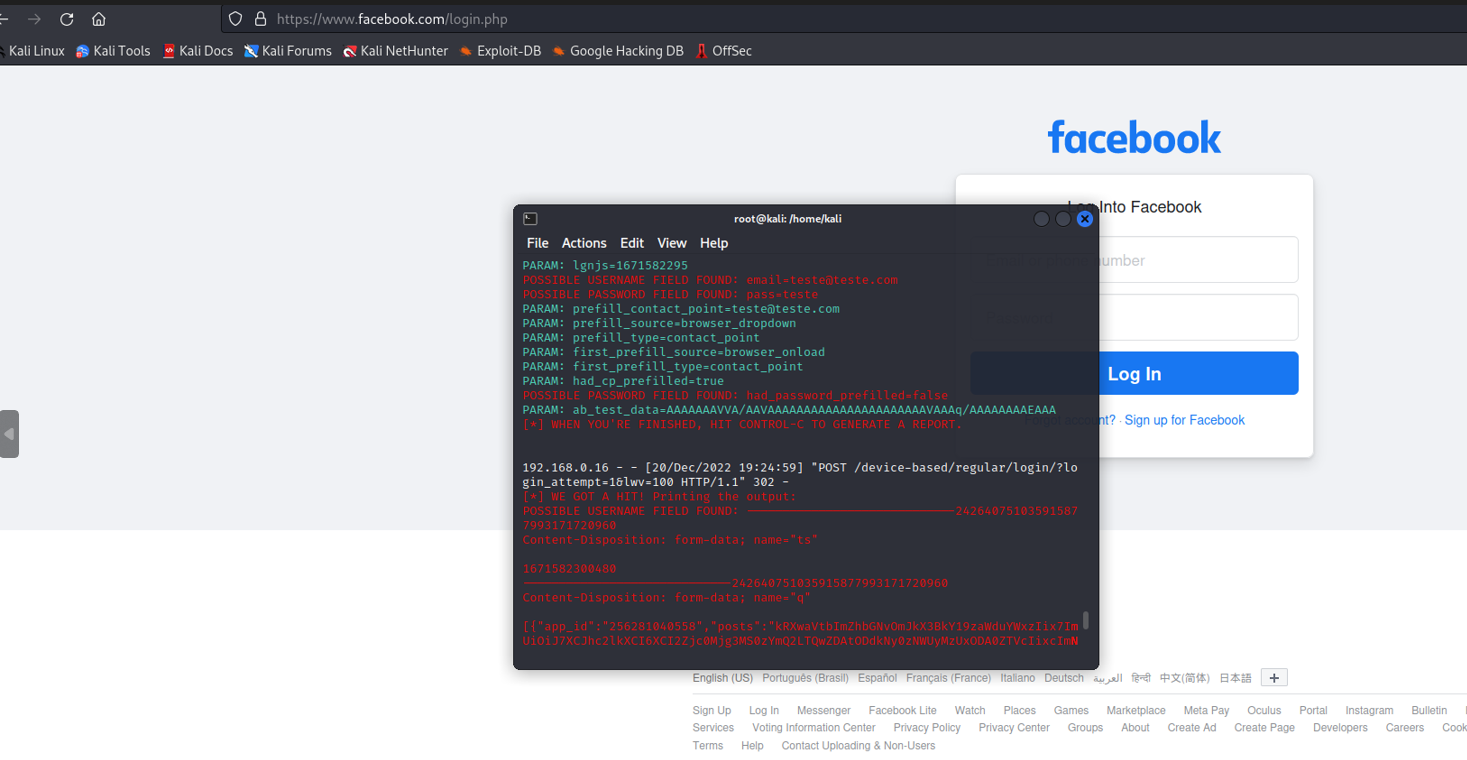Open Oculus footer link
1467x760 pixels.
pyautogui.click(x=1264, y=711)
